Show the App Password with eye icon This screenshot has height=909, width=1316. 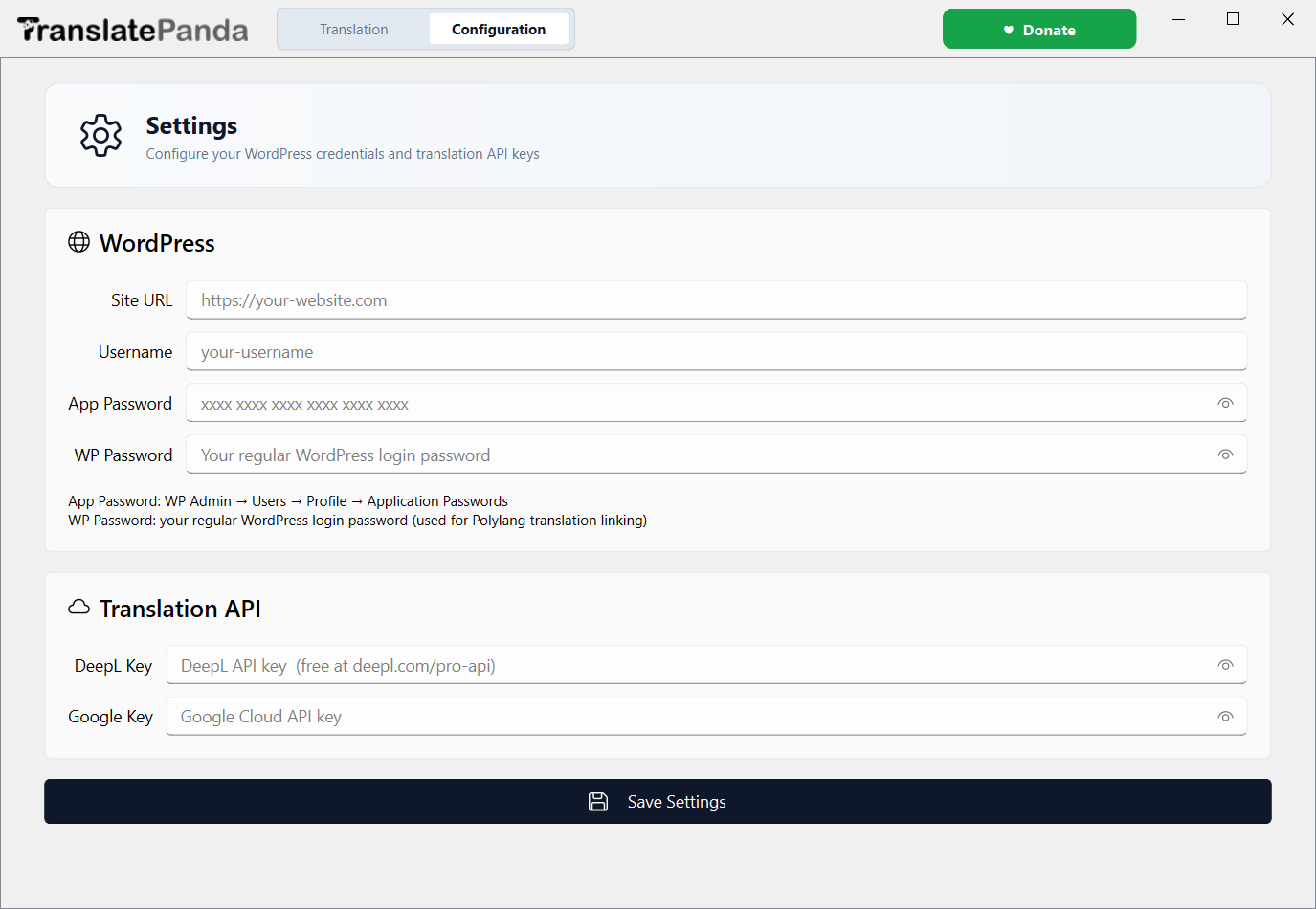tap(1225, 404)
